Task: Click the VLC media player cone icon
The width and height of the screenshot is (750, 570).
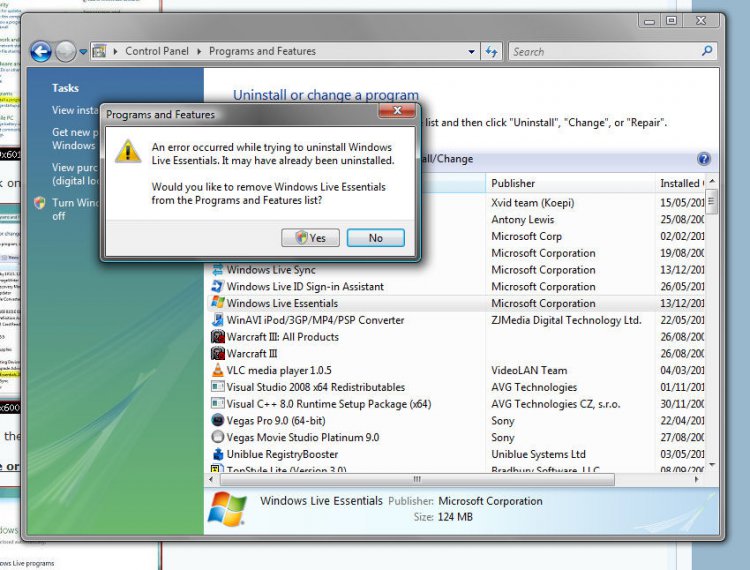Action: click(218, 370)
